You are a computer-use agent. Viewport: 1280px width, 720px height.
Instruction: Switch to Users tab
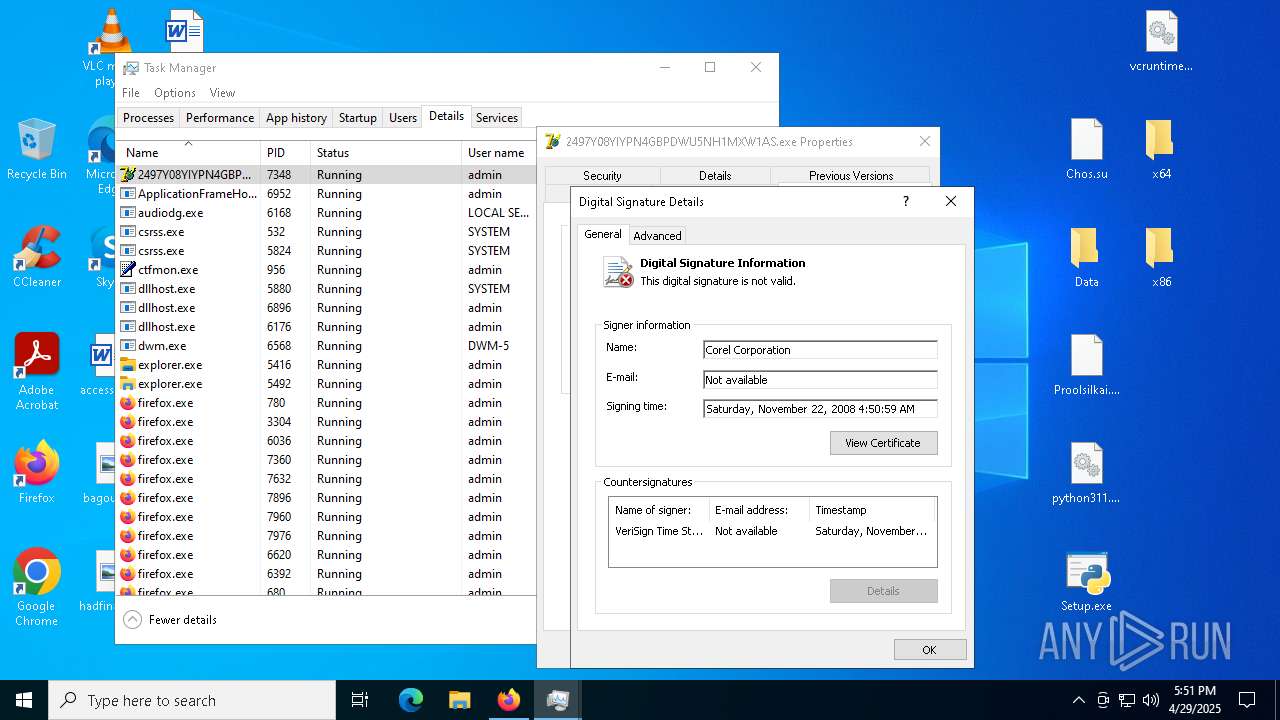pos(403,118)
